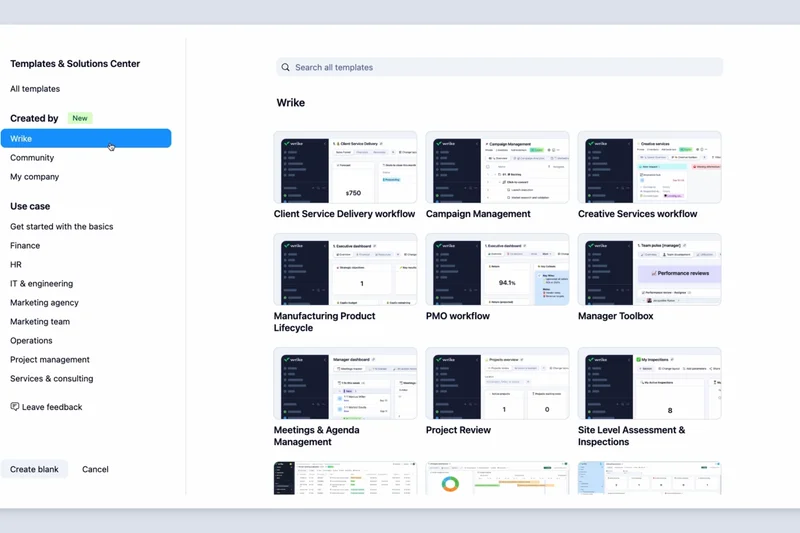The image size is (800, 533).
Task: Filter templates by Finance use case
Action: click(25, 246)
